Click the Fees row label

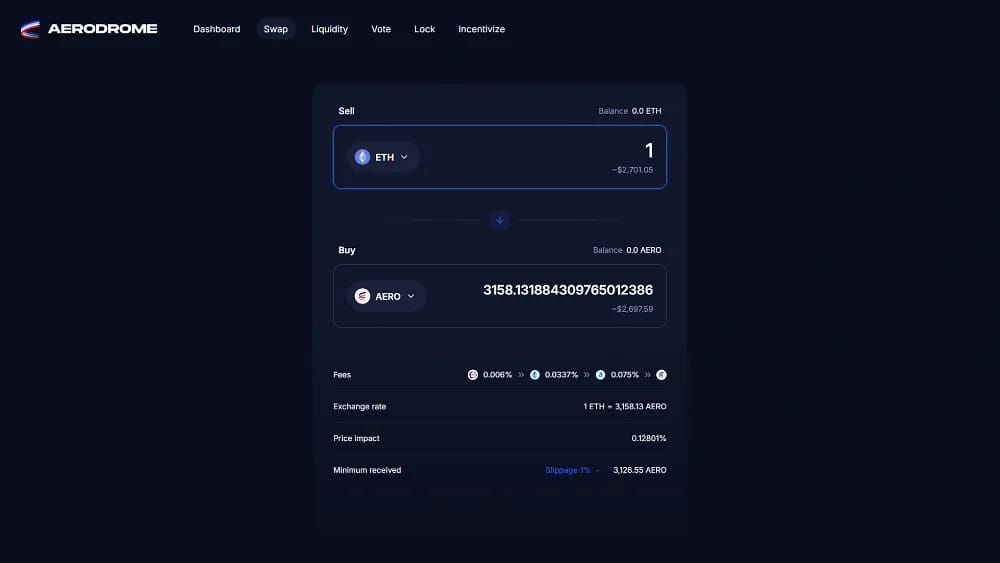(x=342, y=375)
